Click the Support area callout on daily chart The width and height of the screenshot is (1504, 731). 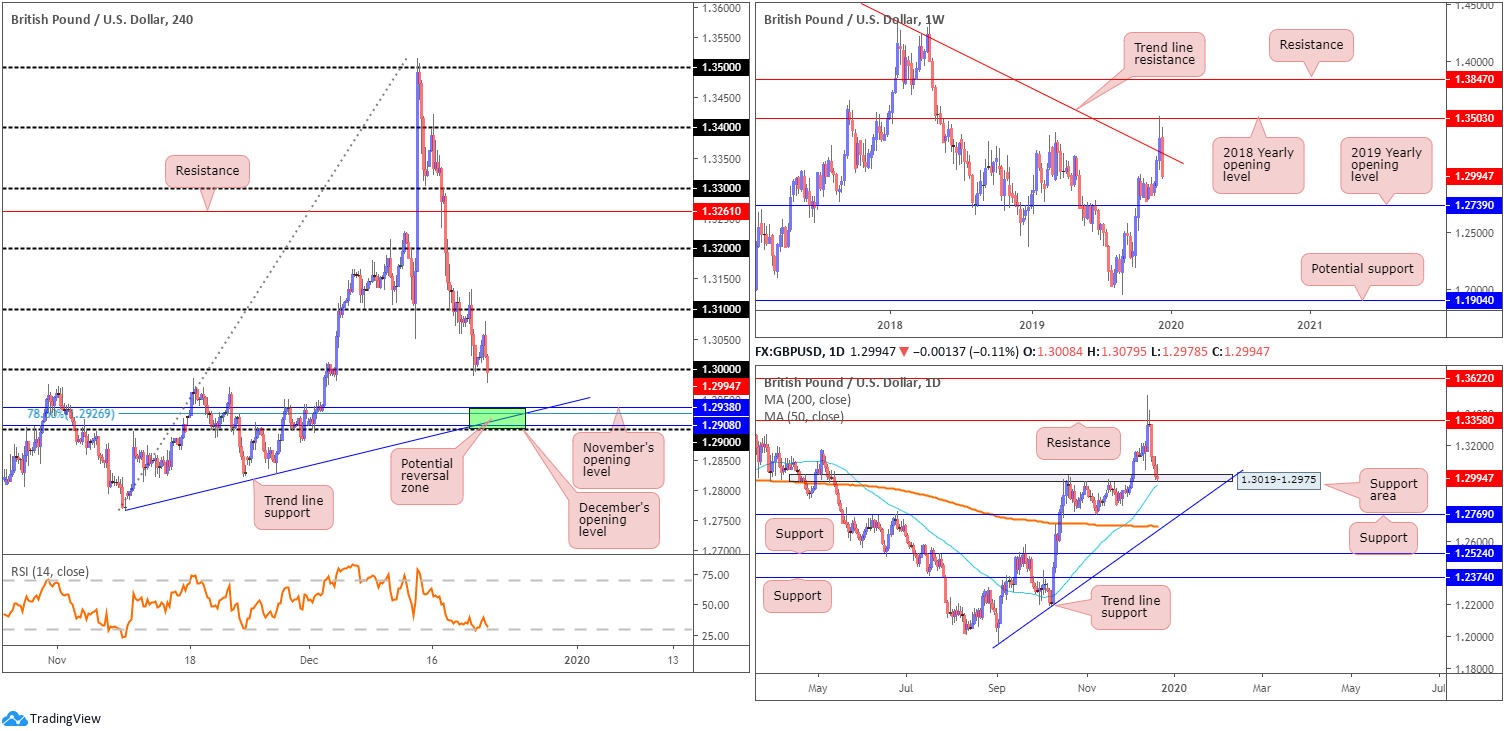pos(1393,491)
